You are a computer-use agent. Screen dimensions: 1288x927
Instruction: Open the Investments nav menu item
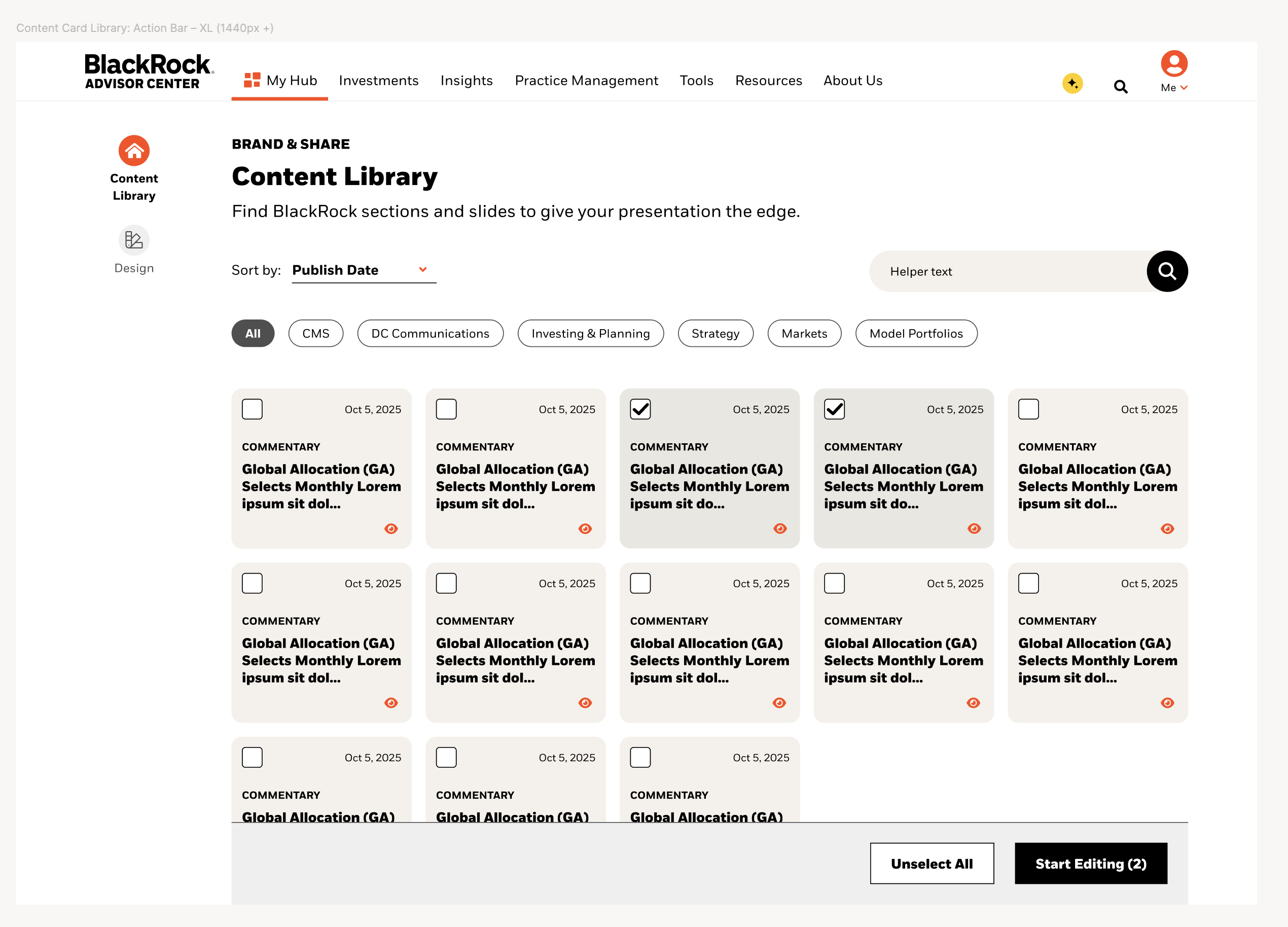pyautogui.click(x=378, y=81)
